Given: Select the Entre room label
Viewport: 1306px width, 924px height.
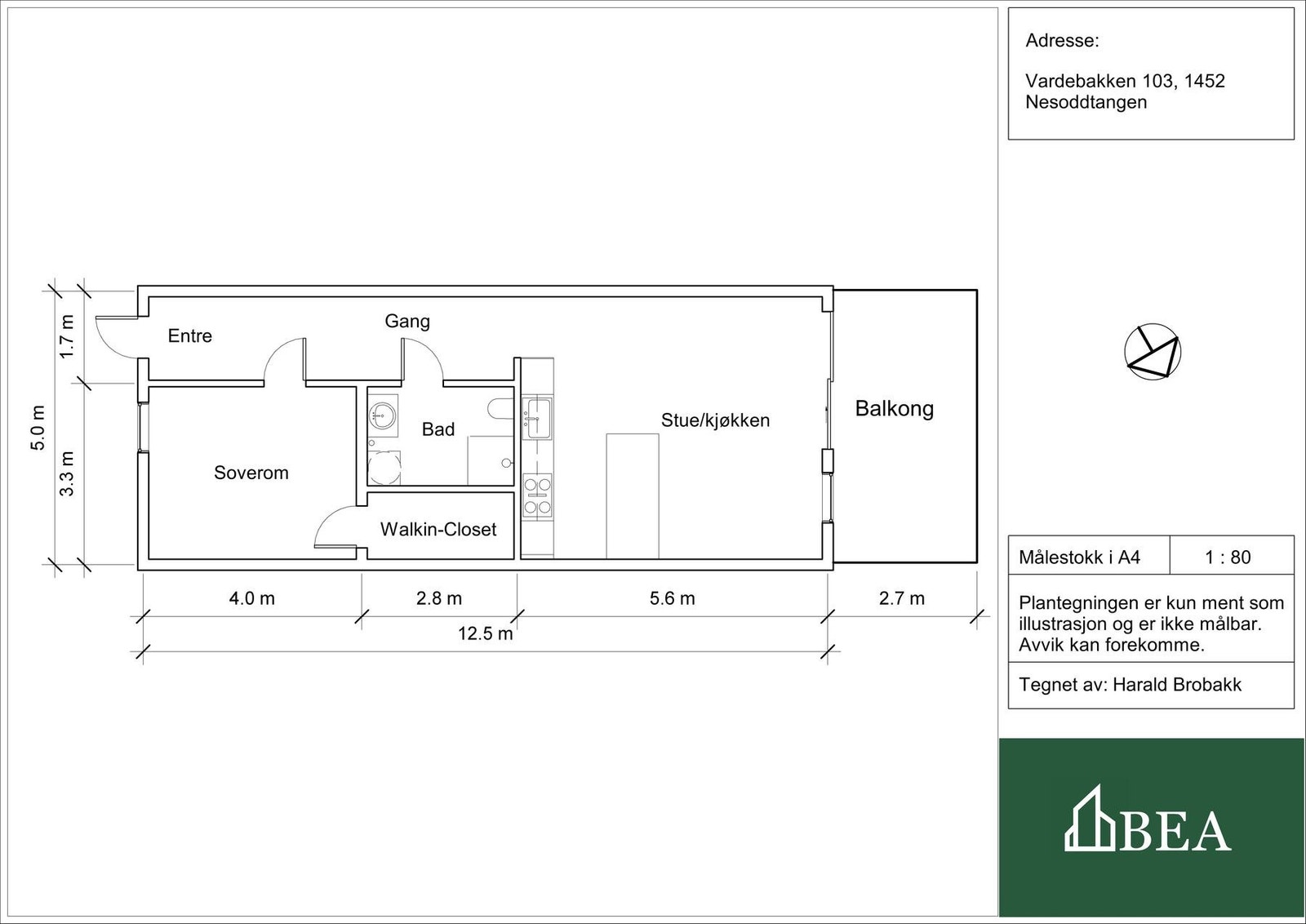Looking at the screenshot, I should coord(190,335).
